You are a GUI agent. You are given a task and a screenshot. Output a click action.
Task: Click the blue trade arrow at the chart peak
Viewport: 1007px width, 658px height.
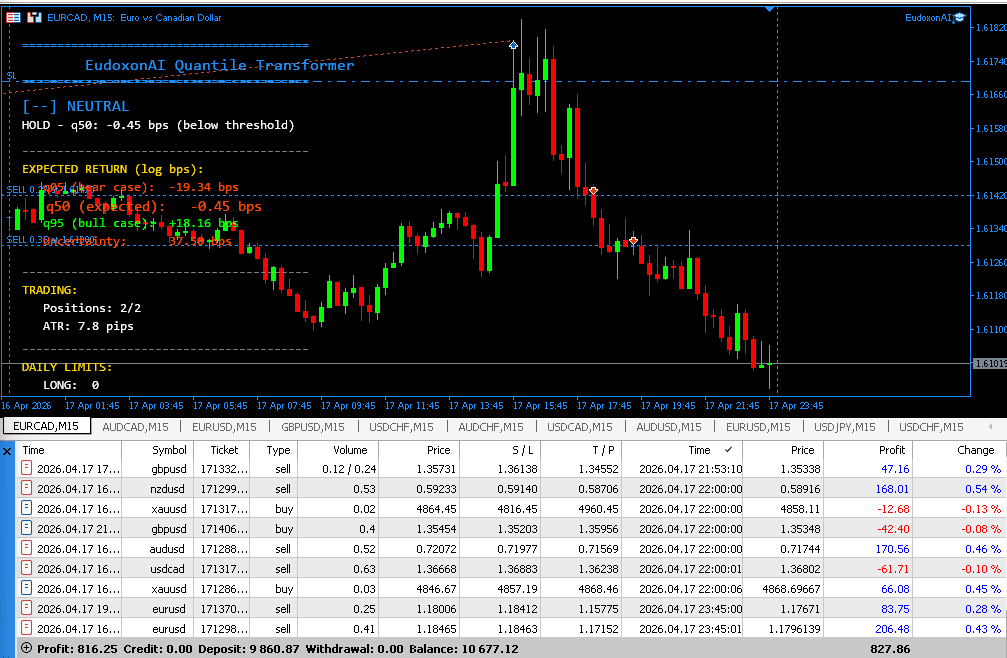point(513,45)
